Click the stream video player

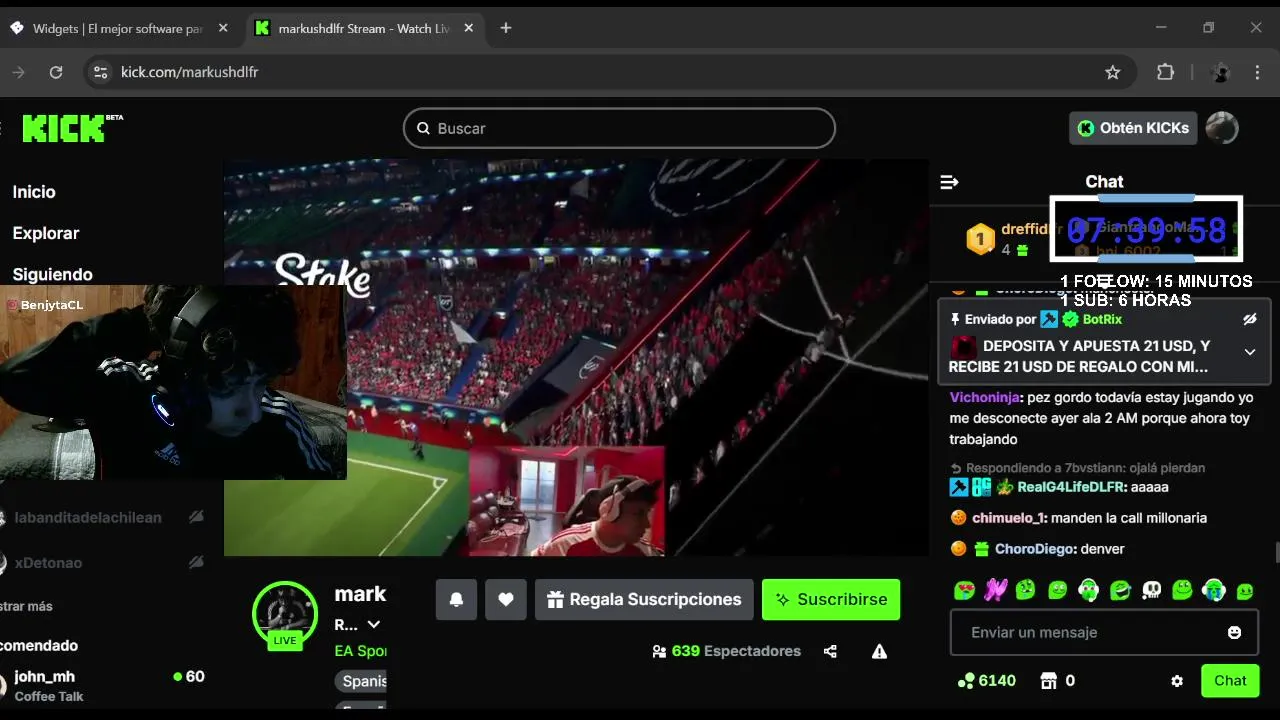575,357
